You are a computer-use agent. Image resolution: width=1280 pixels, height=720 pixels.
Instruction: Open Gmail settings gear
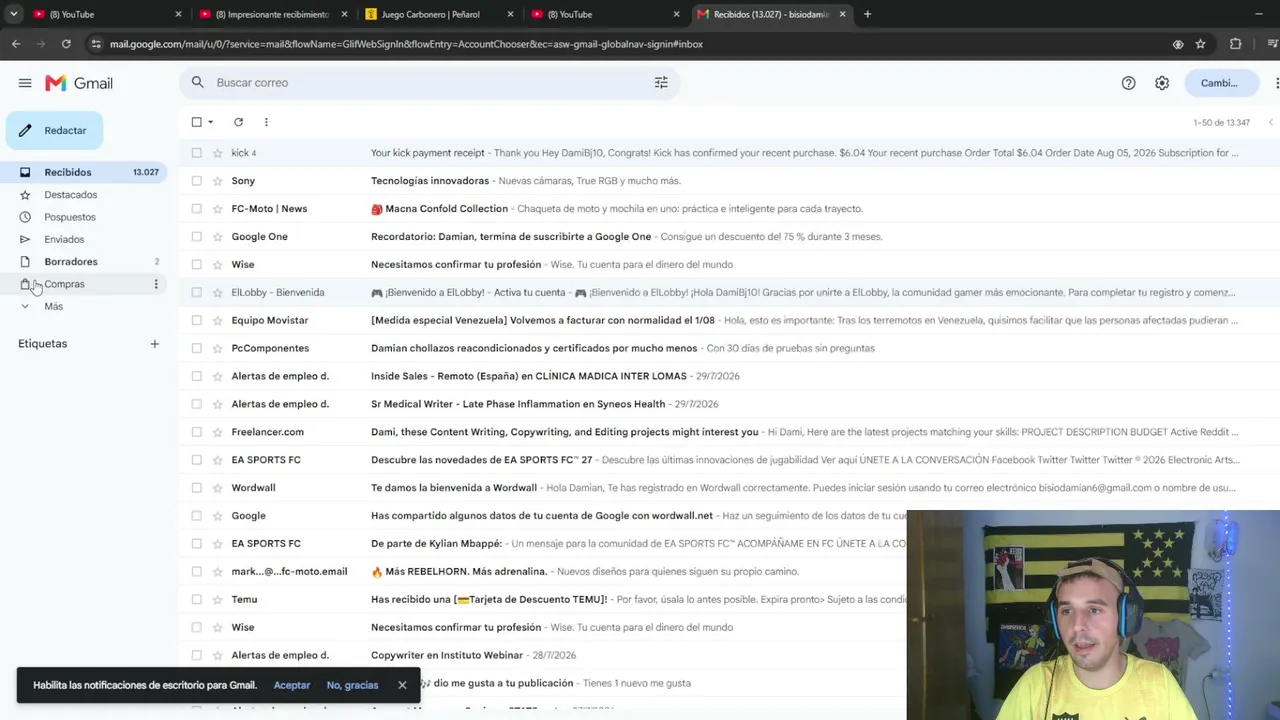pyautogui.click(x=1162, y=83)
